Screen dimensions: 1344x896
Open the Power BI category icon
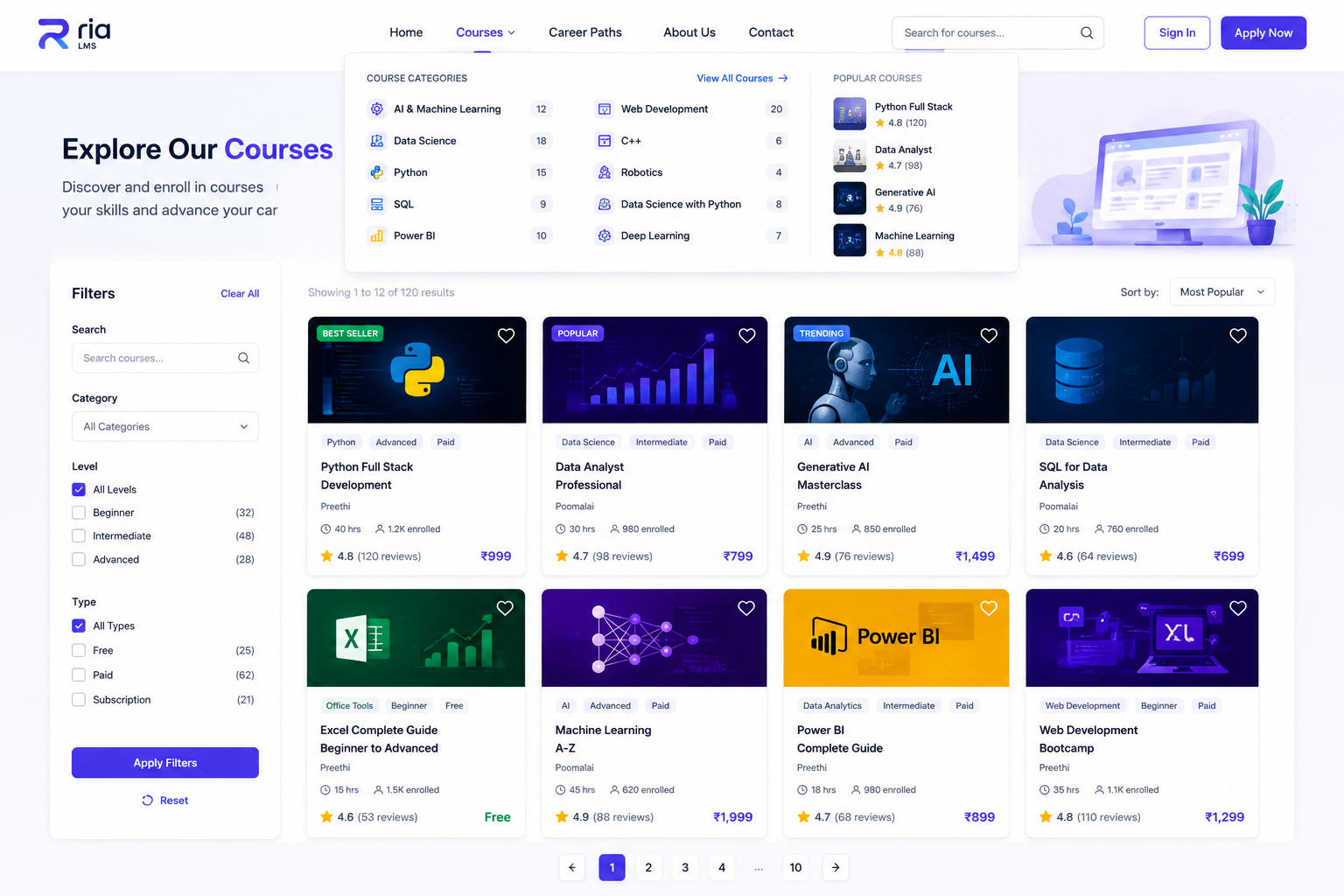377,235
